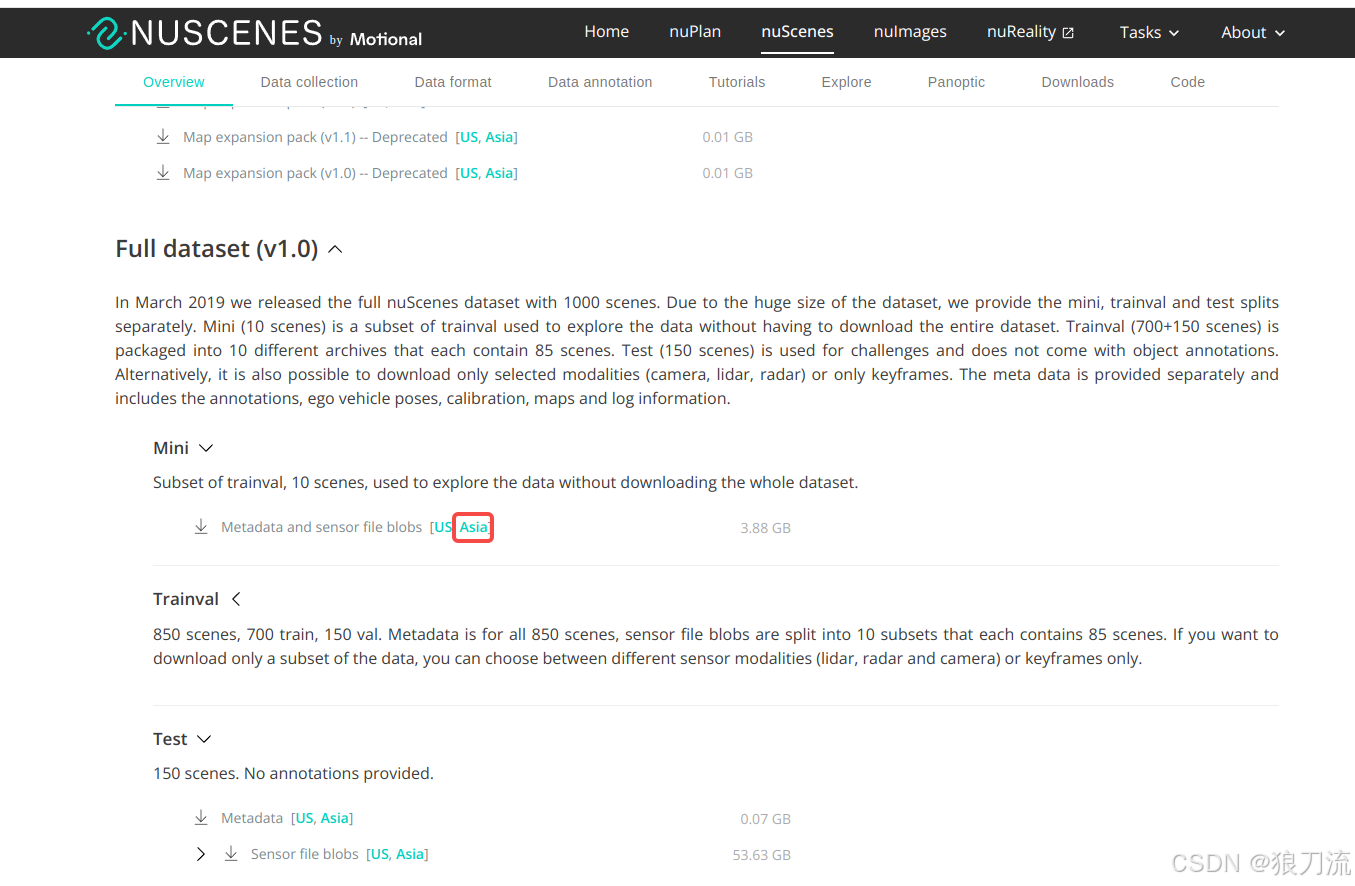Click the 0.07 GB size value
This screenshot has height=886, width=1355.
point(765,819)
